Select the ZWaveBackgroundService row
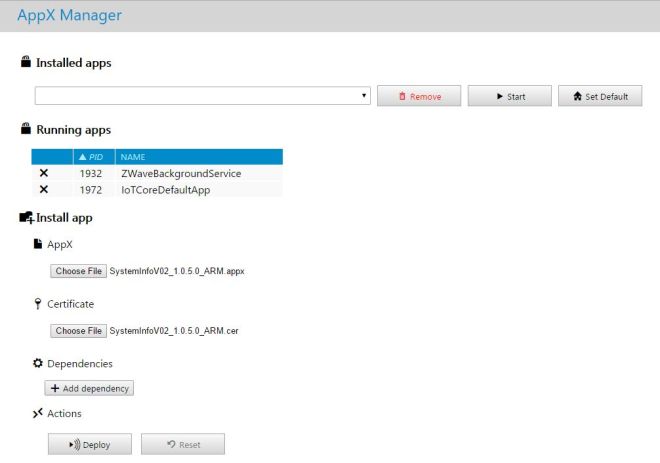The width and height of the screenshot is (660, 463). [174, 173]
